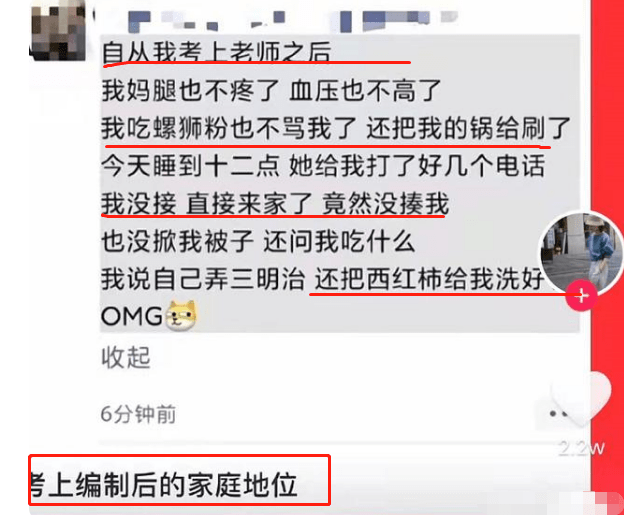Like the comment with the heart icon
This screenshot has height=515, width=624.
coord(583,398)
